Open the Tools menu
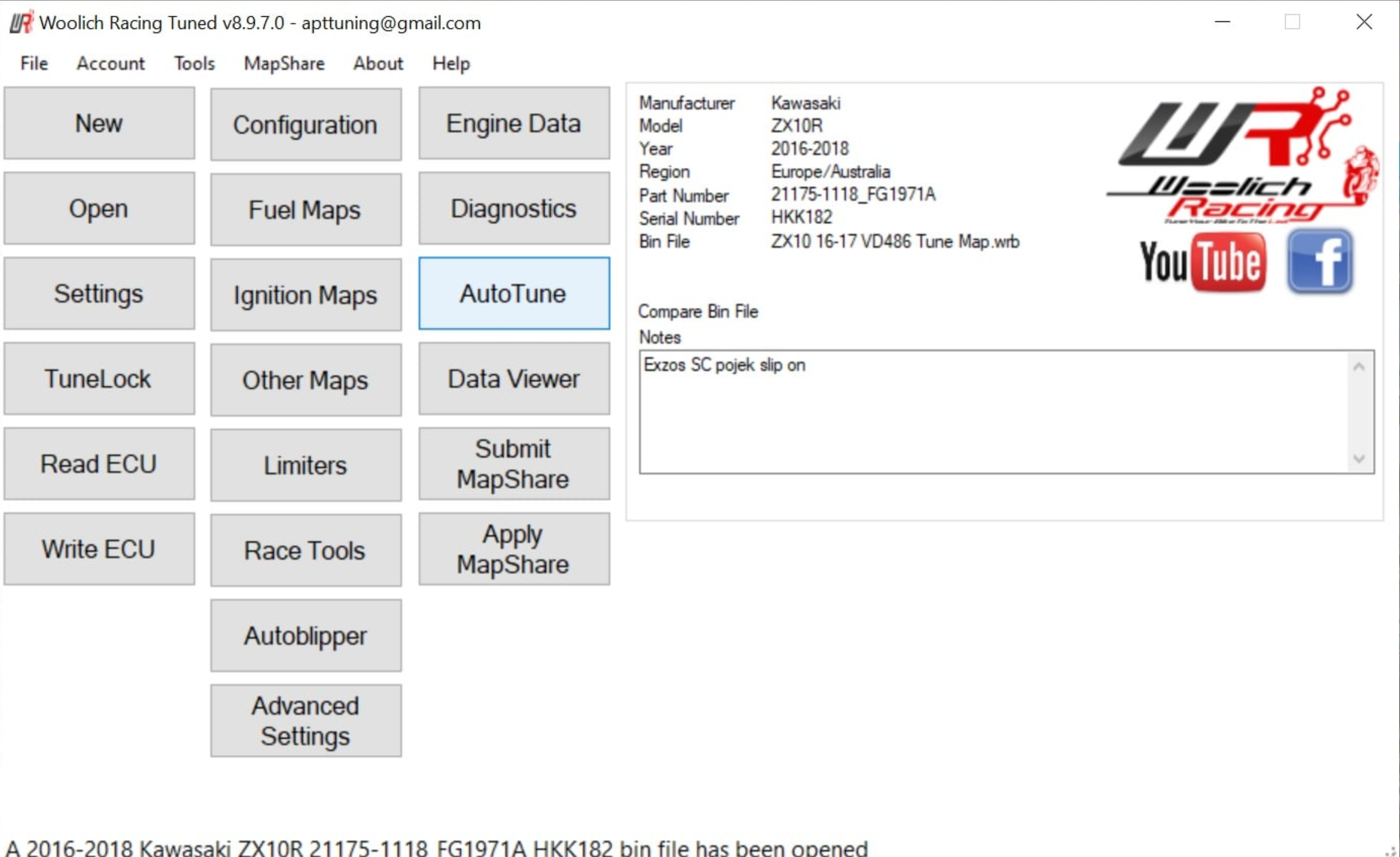 tap(194, 63)
